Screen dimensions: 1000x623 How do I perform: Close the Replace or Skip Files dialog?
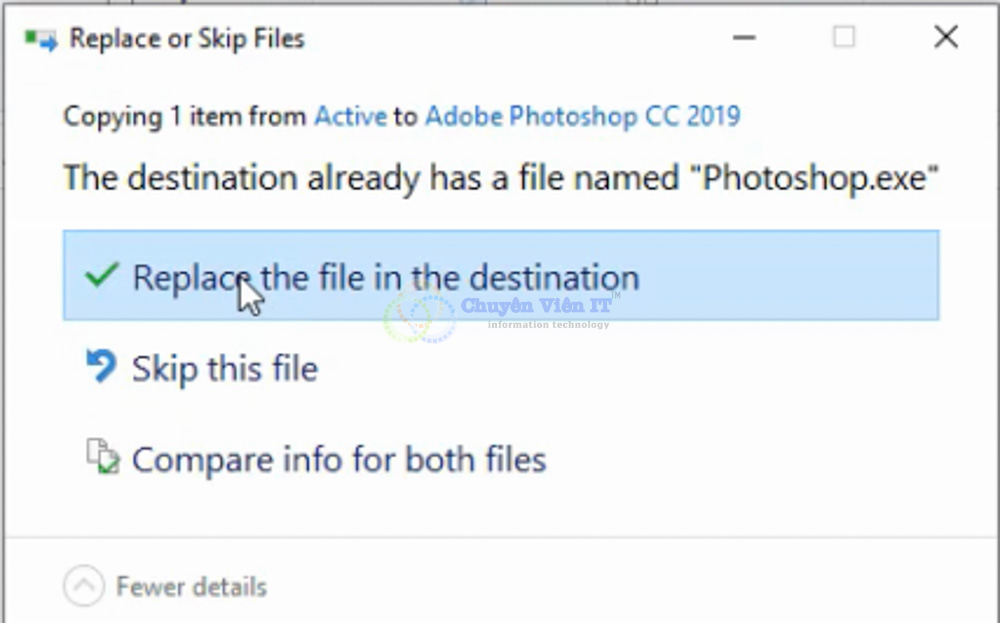945,36
